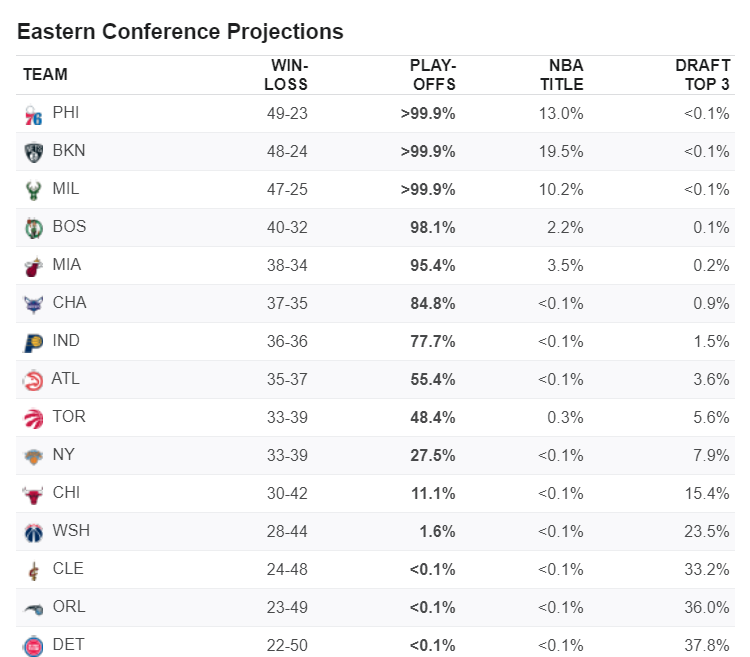Click the Charlotte Hornets logo icon
The height and width of the screenshot is (657, 750).
point(33,305)
